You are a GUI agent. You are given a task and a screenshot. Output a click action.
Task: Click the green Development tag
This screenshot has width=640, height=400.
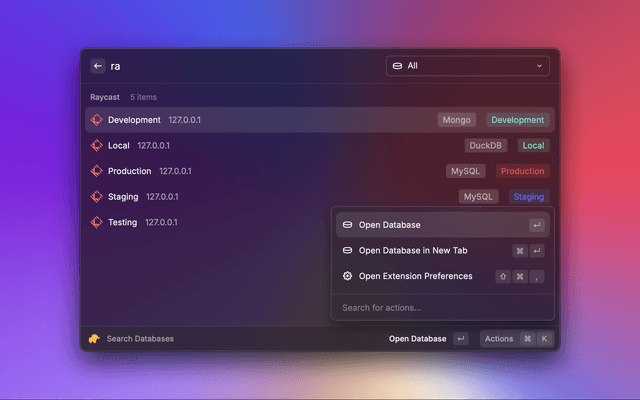[x=517, y=120]
